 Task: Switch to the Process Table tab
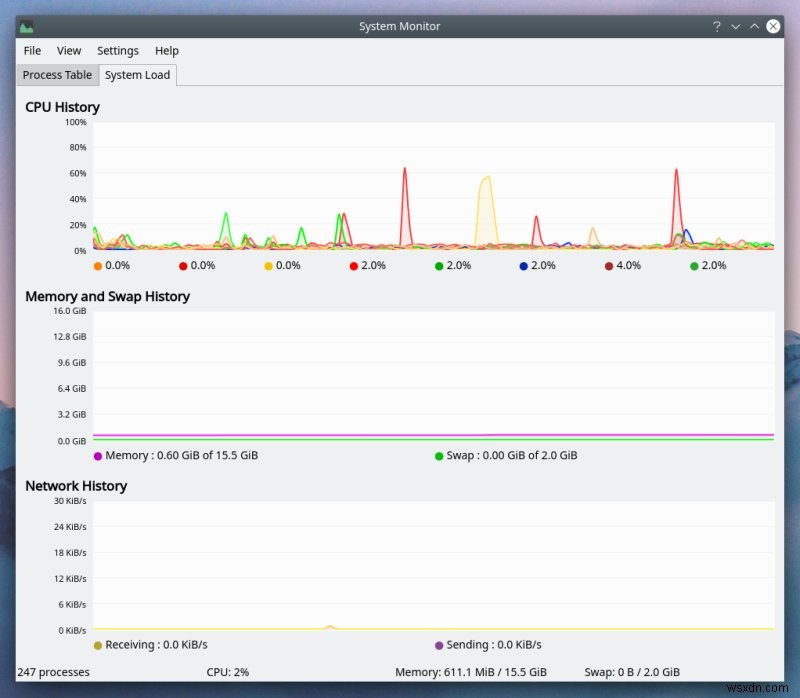coord(57,75)
